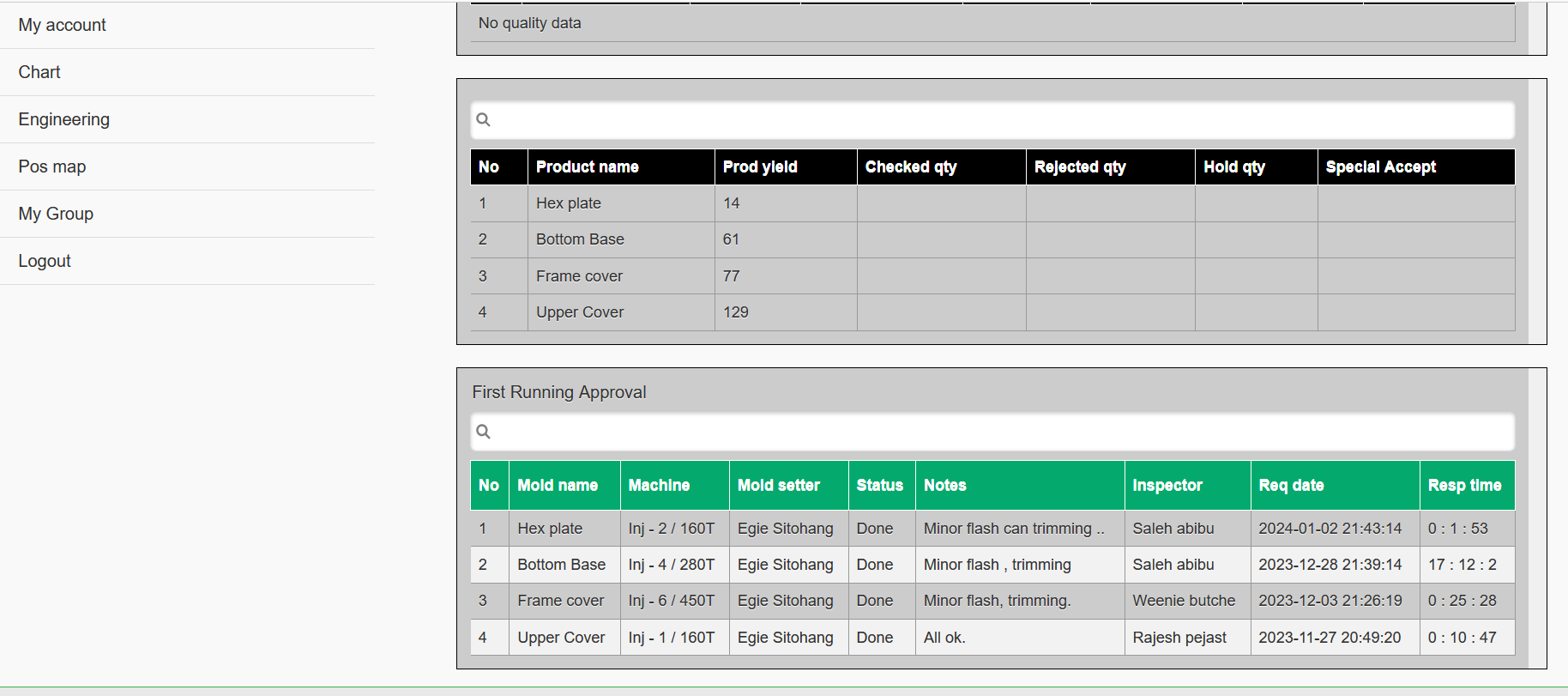Select Hex plate row in product table
Image resolution: width=1568 pixels, height=696 pixels.
click(x=569, y=203)
